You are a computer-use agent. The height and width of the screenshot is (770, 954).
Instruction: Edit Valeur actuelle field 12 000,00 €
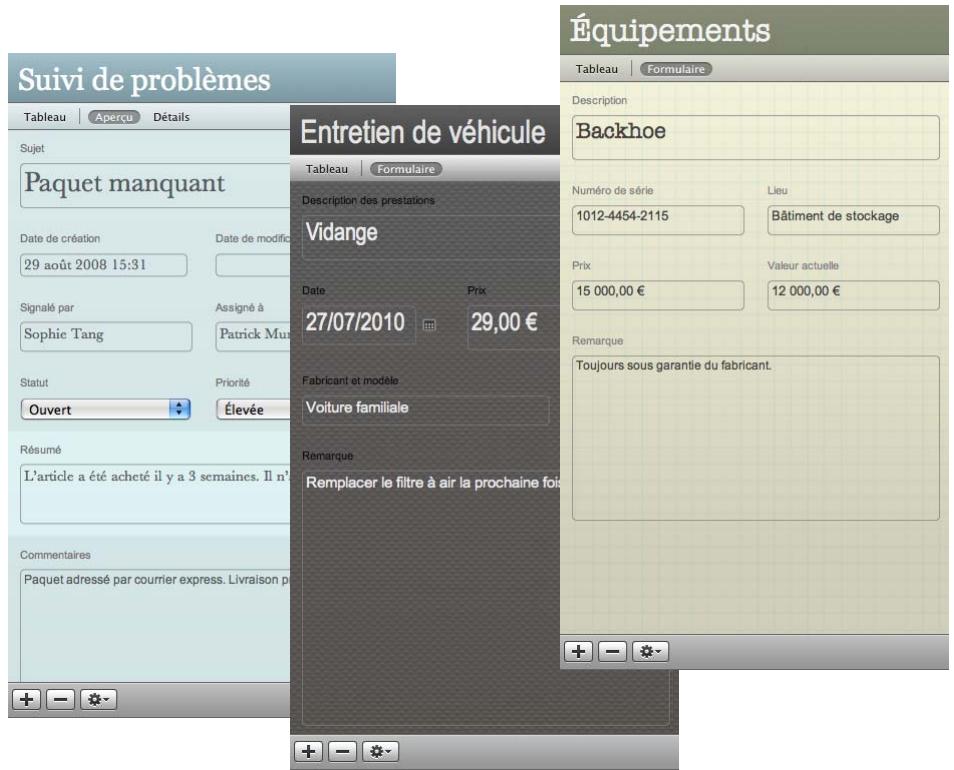[854, 295]
